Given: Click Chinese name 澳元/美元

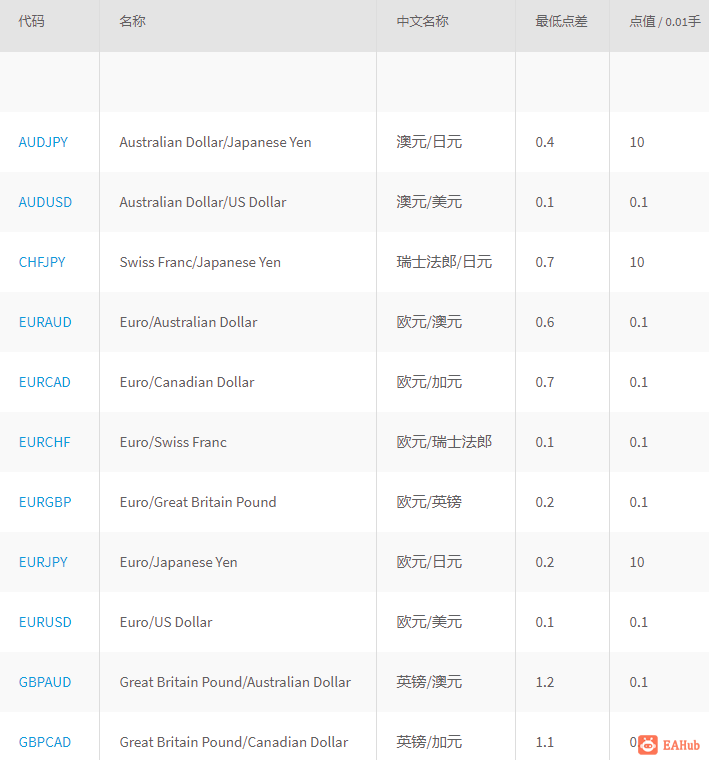Looking at the screenshot, I should pyautogui.click(x=429, y=202).
